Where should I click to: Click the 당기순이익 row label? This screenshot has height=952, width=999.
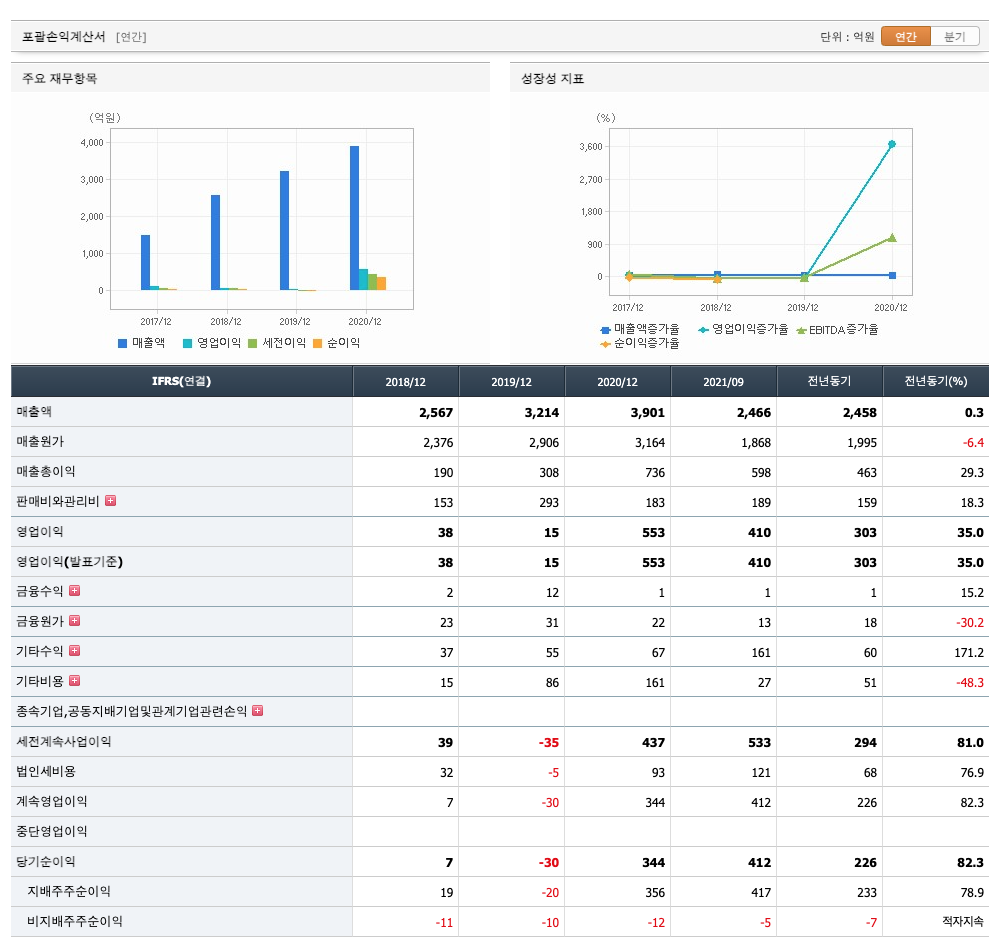pyautogui.click(x=46, y=862)
